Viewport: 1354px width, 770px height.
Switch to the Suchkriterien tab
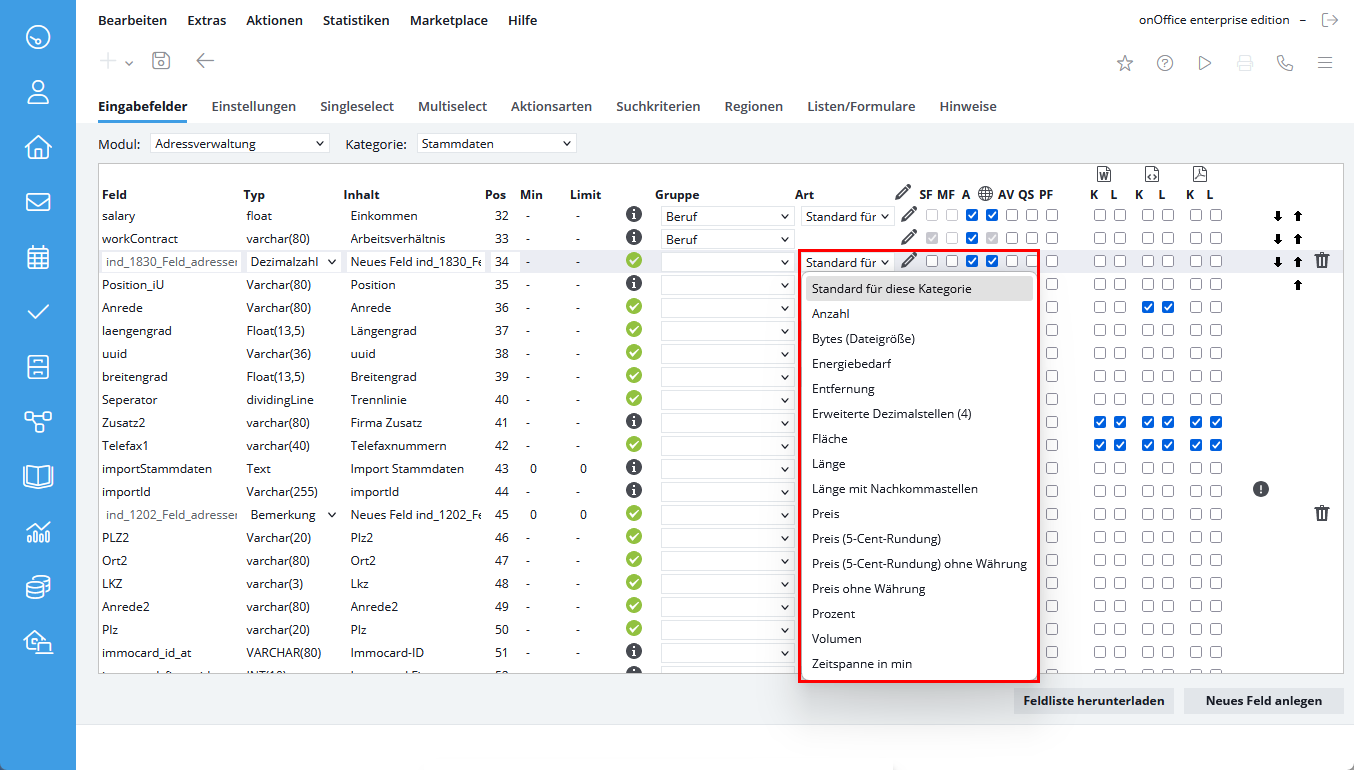pos(658,106)
